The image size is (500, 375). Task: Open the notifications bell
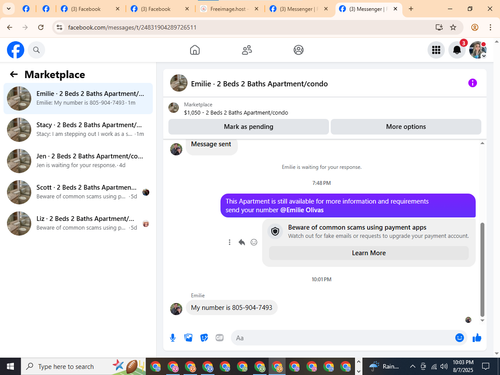pos(457,50)
